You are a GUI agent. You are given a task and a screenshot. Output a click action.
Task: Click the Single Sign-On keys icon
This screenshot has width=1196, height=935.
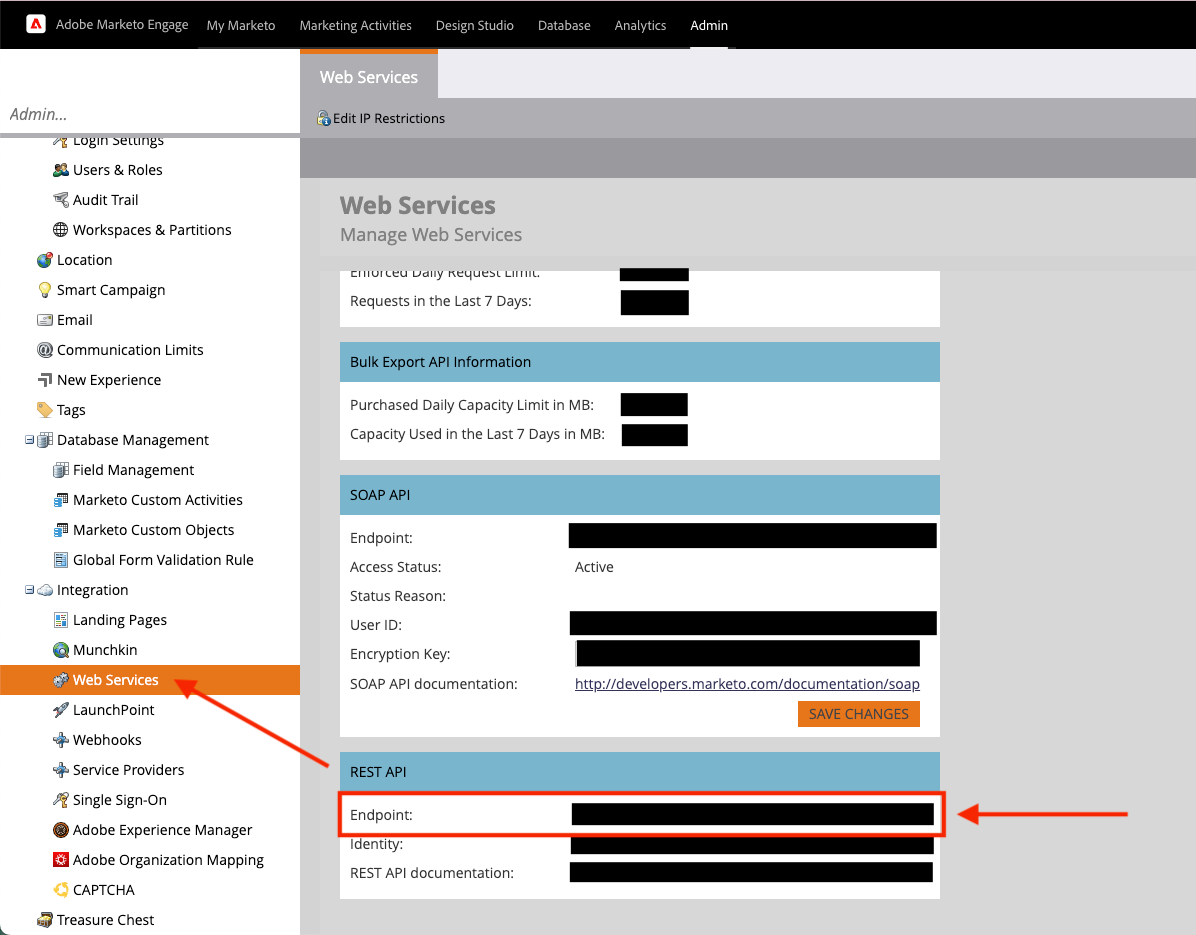point(61,800)
